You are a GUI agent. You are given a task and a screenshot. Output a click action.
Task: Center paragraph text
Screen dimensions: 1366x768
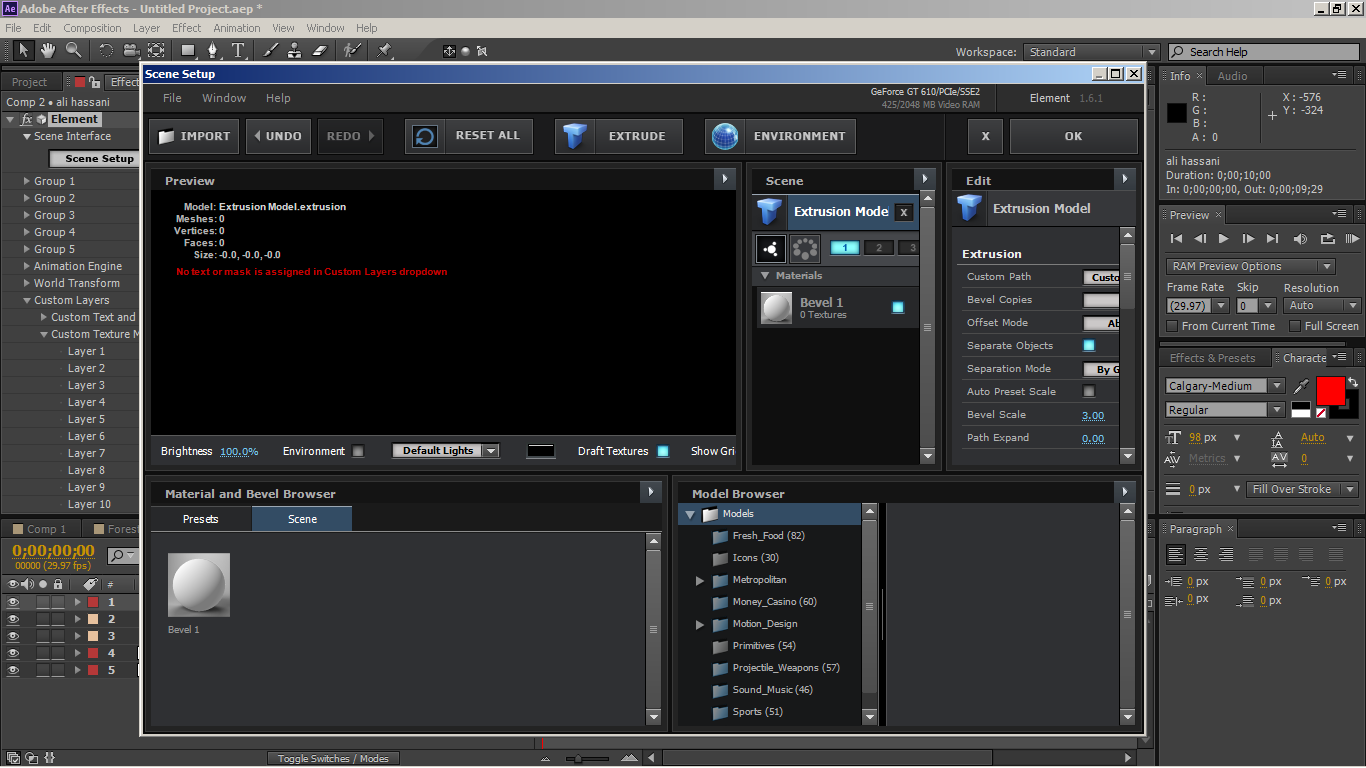(x=1201, y=554)
